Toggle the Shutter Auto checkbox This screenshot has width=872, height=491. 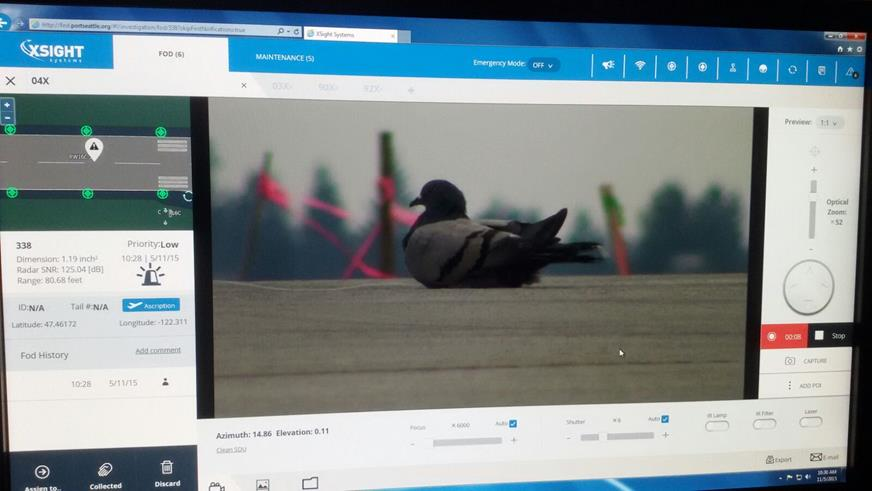(x=665, y=419)
